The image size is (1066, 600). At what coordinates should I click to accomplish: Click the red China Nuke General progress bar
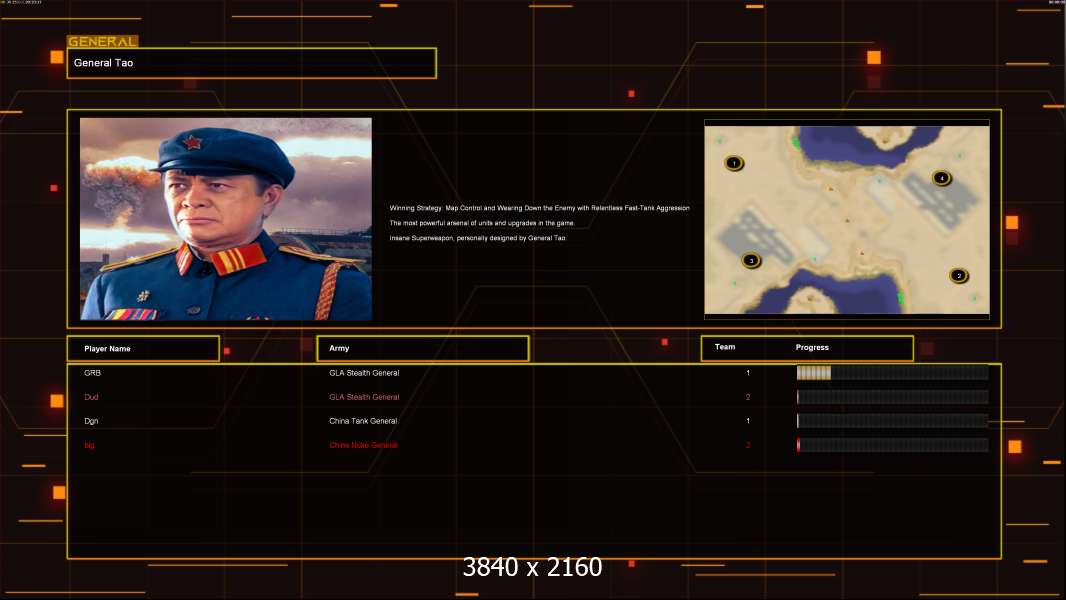pyautogui.click(x=892, y=445)
